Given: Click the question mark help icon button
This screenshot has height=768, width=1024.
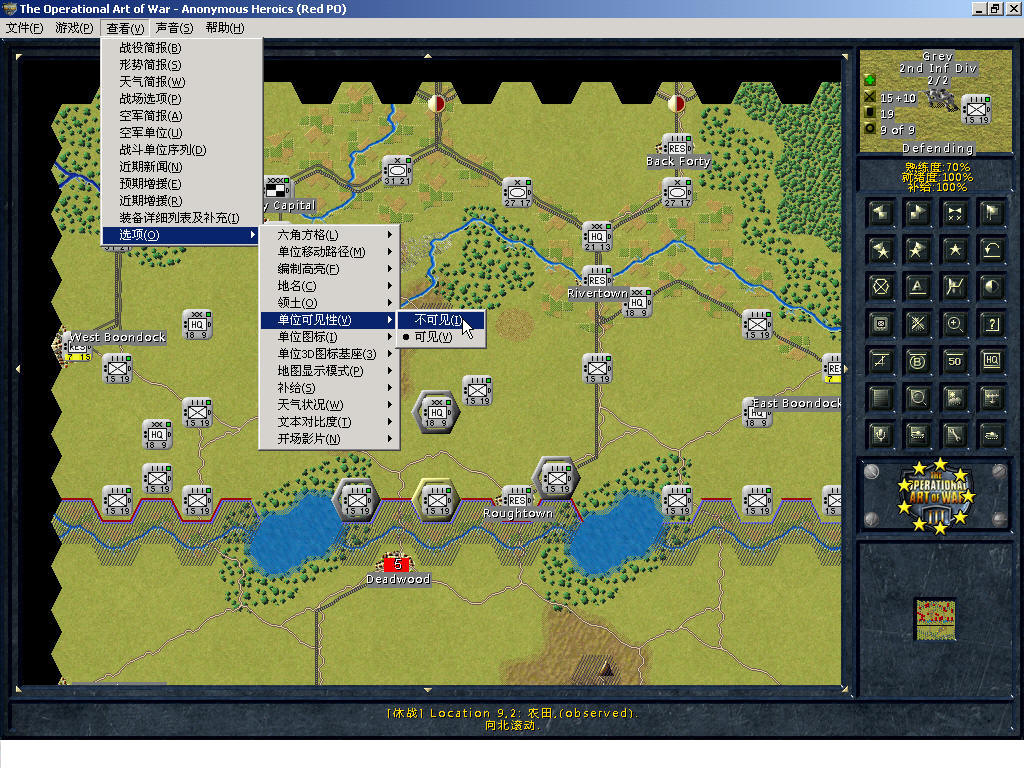Looking at the screenshot, I should tap(992, 323).
